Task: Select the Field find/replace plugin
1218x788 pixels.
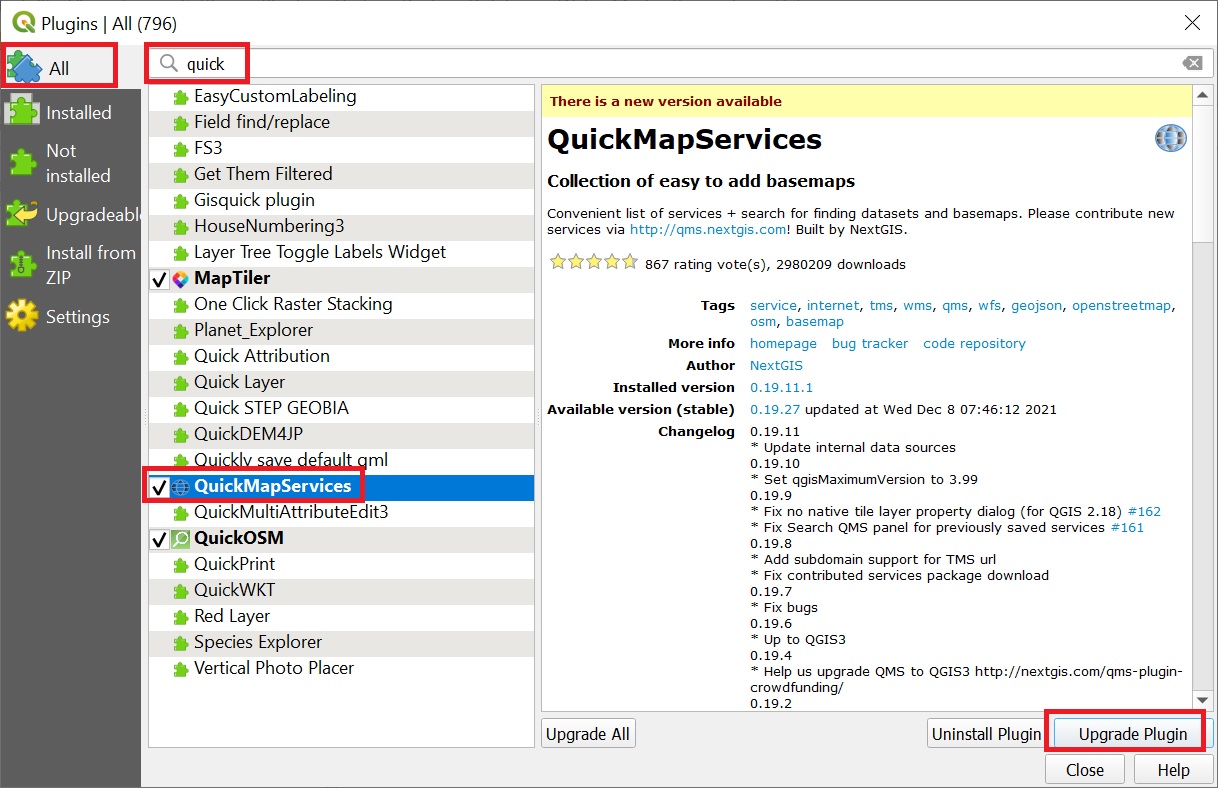Action: pos(341,122)
